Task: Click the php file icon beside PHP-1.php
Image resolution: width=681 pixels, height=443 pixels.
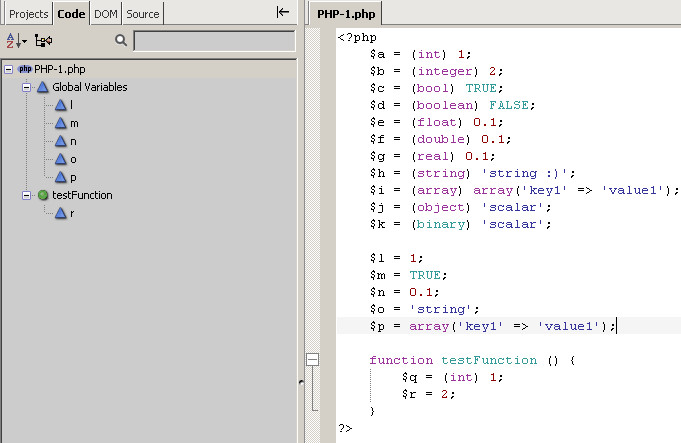Action: pos(25,69)
